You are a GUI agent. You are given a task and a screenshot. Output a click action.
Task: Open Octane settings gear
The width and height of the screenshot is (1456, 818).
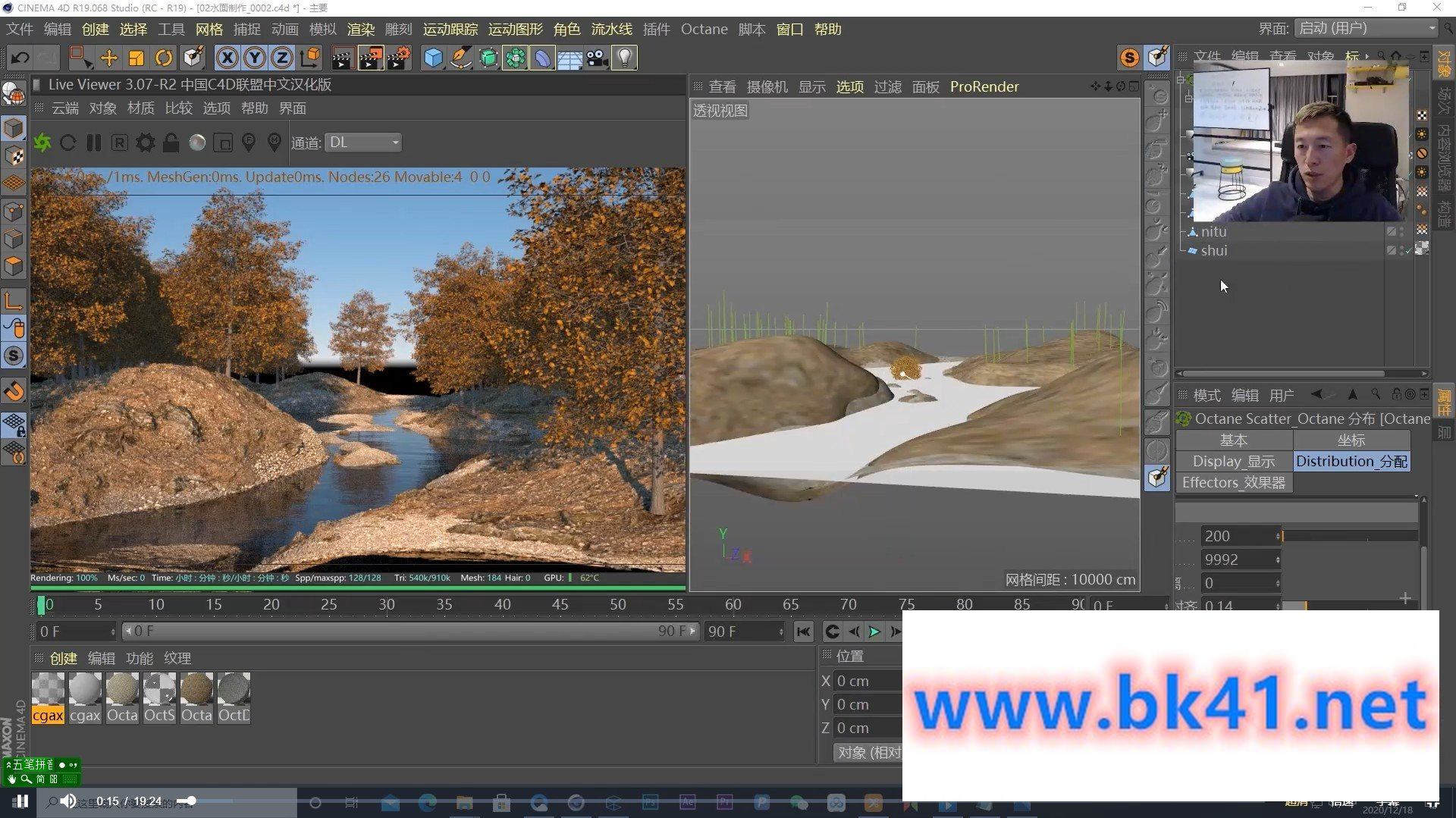[x=145, y=143]
